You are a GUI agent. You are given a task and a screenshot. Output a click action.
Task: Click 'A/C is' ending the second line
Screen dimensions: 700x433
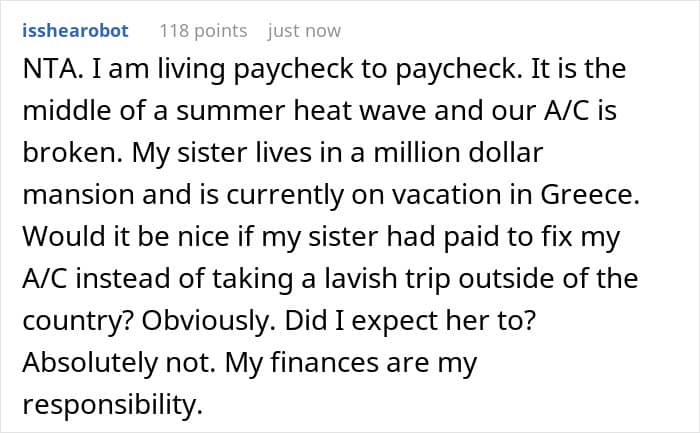tap(580, 111)
